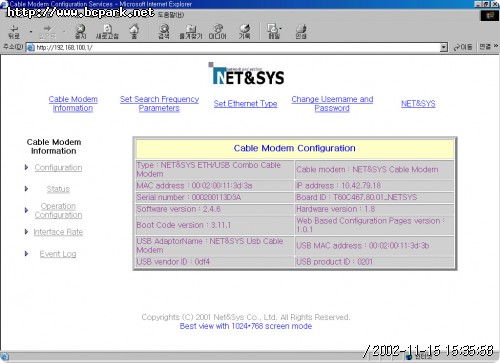The height and width of the screenshot is (363, 500).
Task: Click 'Web Based Configuration Pages version' cell
Action: [x=375, y=225]
